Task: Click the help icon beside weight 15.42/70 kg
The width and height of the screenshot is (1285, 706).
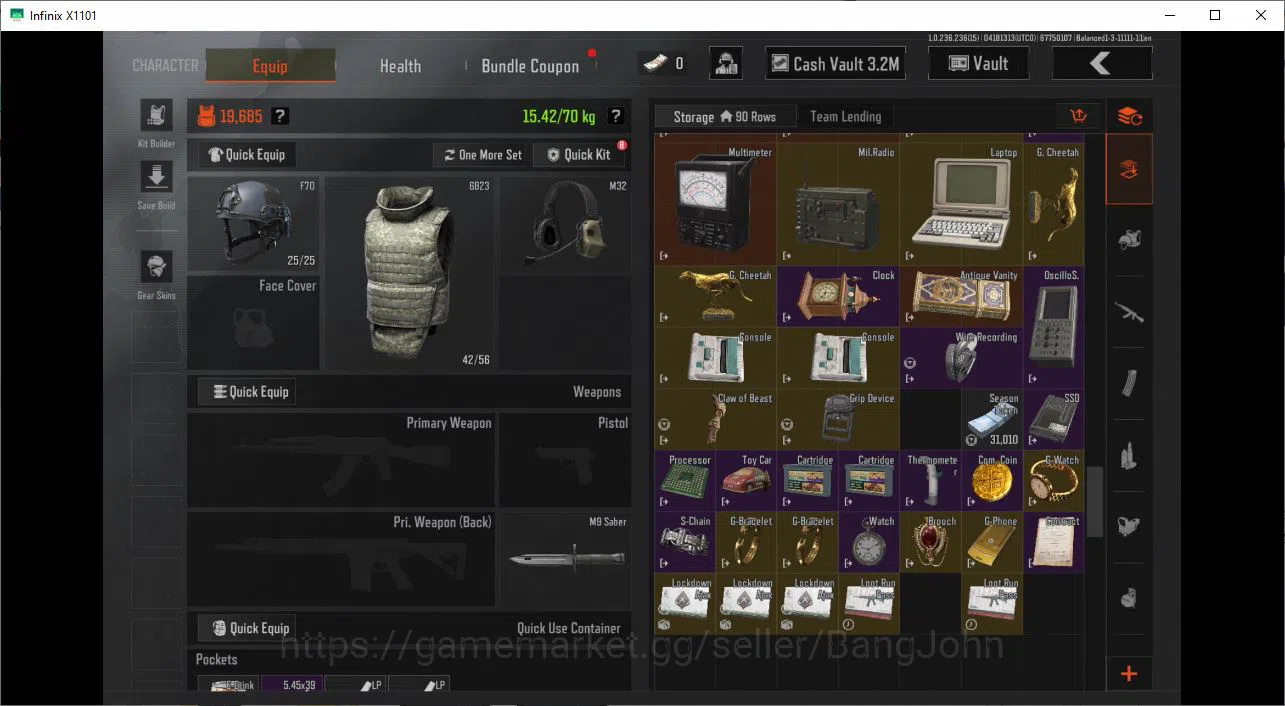Action: point(616,116)
